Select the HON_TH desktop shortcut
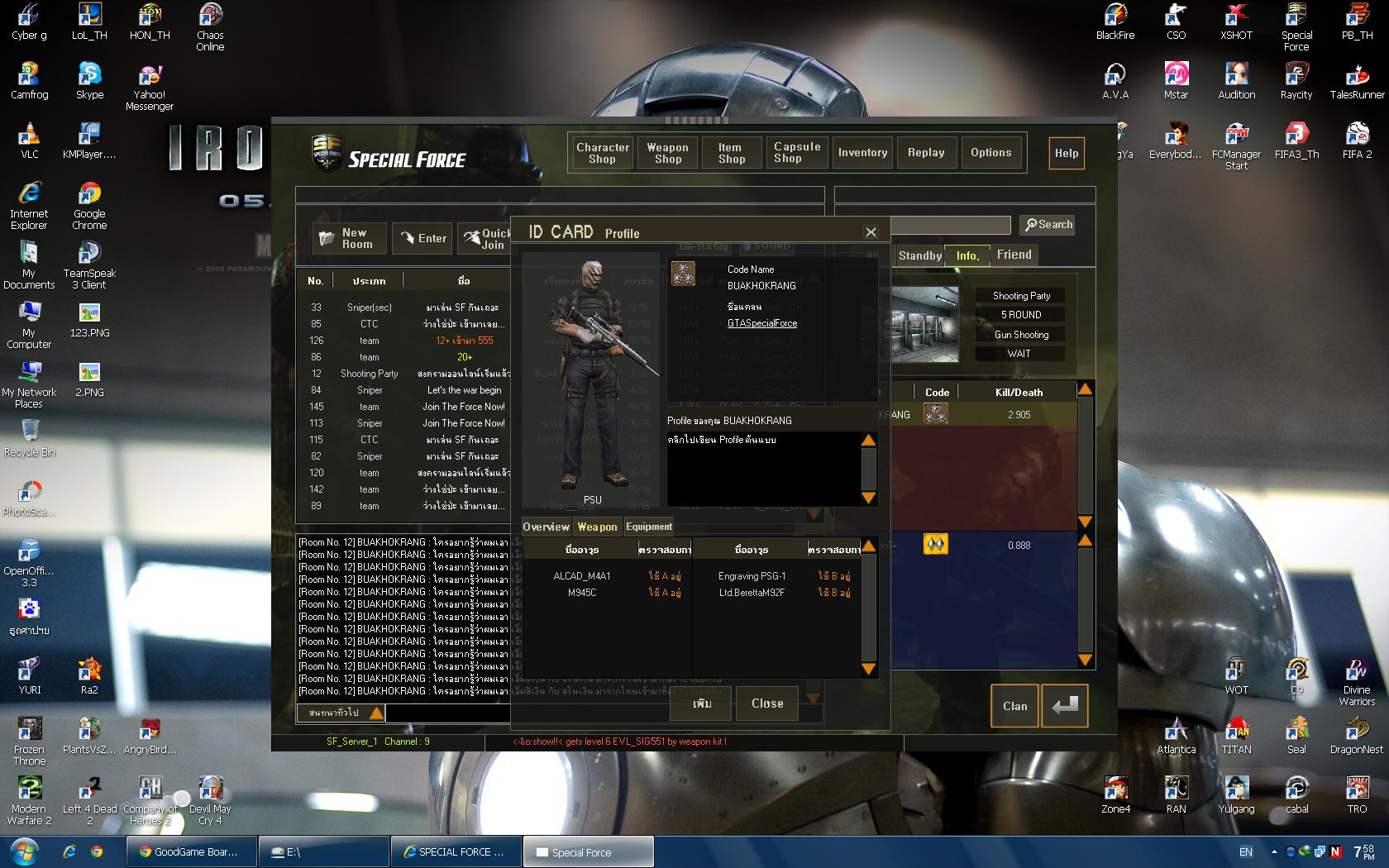The height and width of the screenshot is (868, 1389). 150,22
